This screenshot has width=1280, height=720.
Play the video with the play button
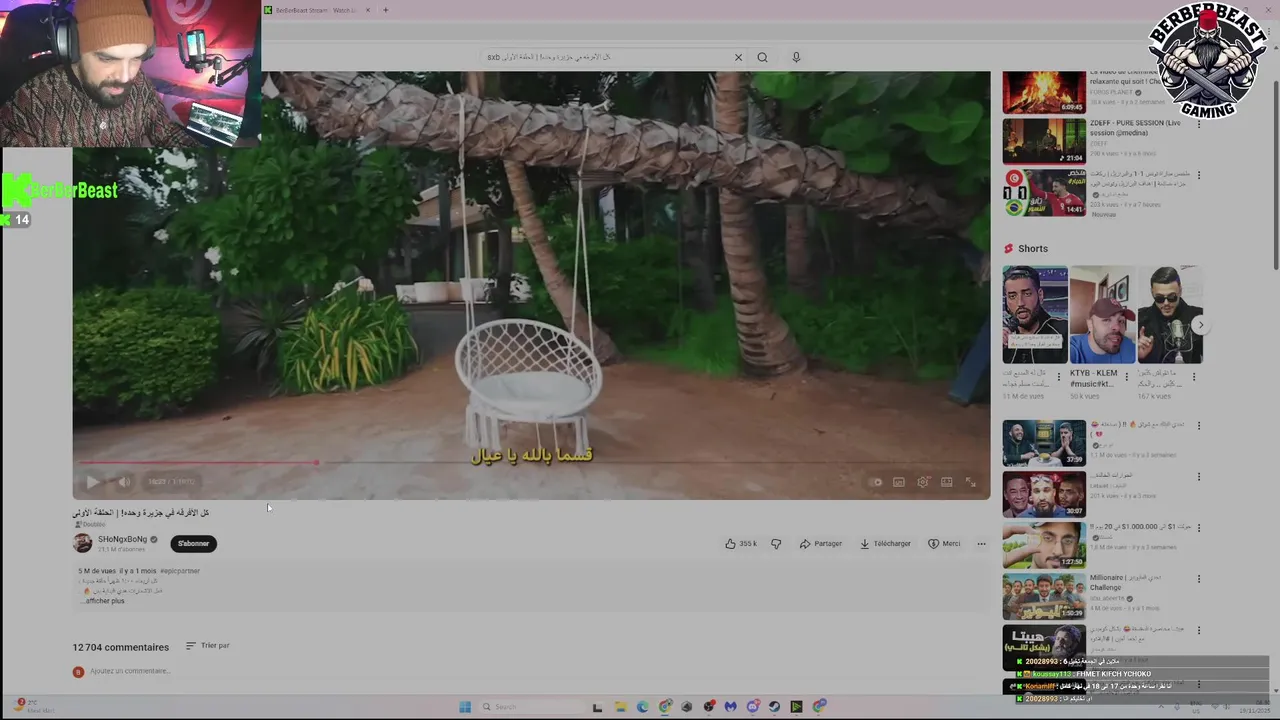coord(92,482)
